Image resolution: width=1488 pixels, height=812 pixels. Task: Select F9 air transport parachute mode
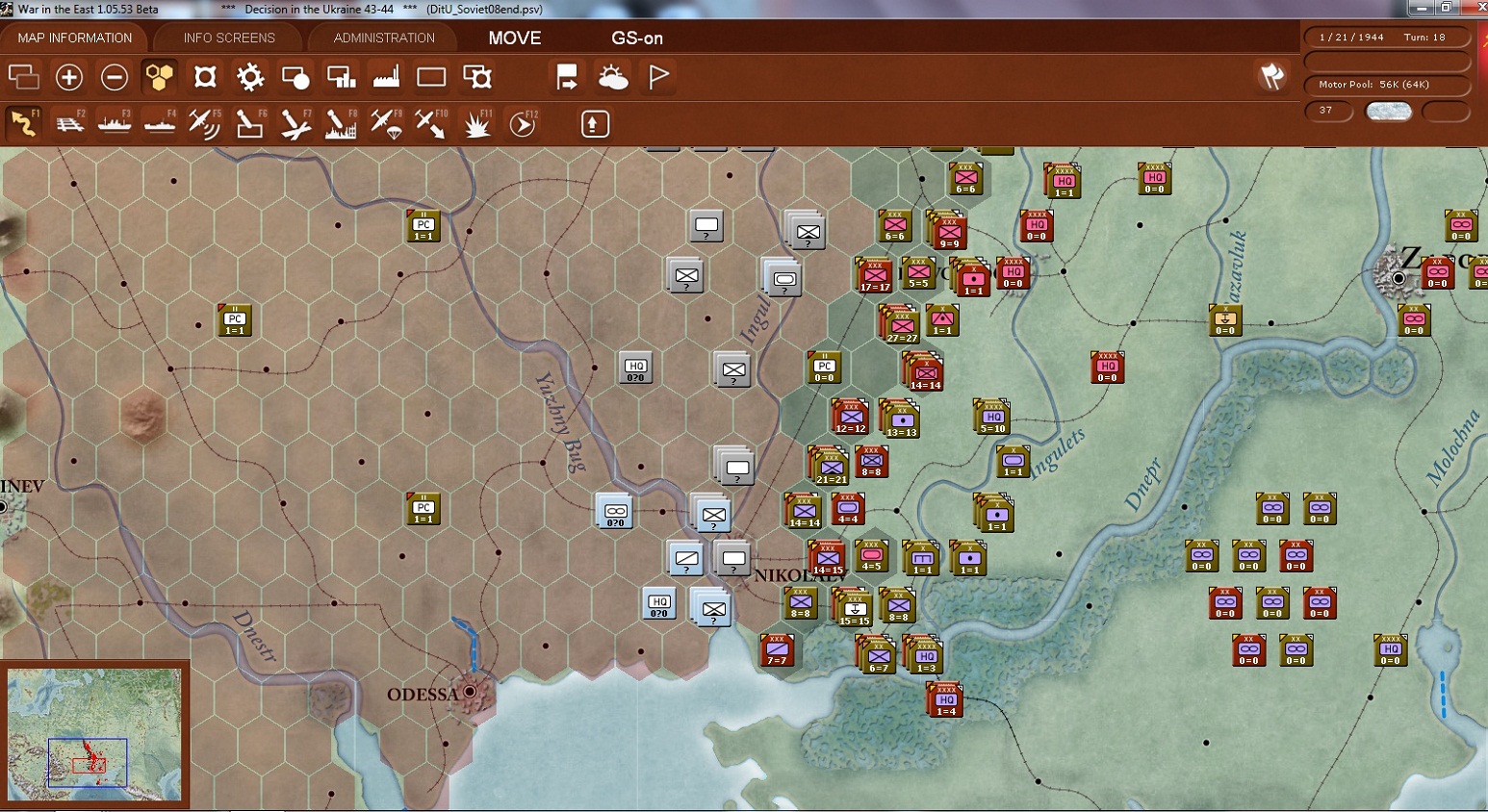pos(386,123)
